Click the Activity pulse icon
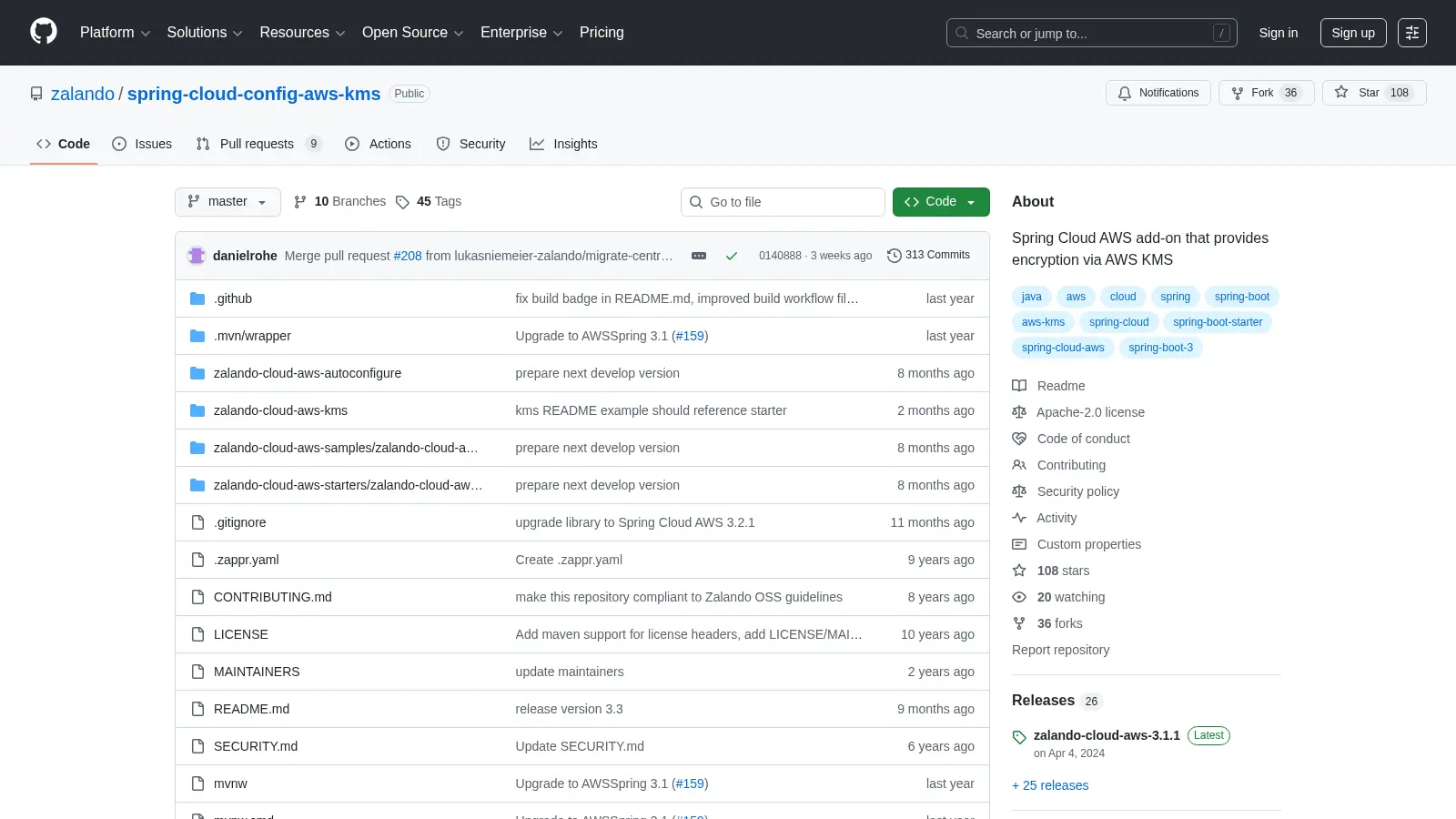Image resolution: width=1456 pixels, height=819 pixels. [x=1019, y=518]
